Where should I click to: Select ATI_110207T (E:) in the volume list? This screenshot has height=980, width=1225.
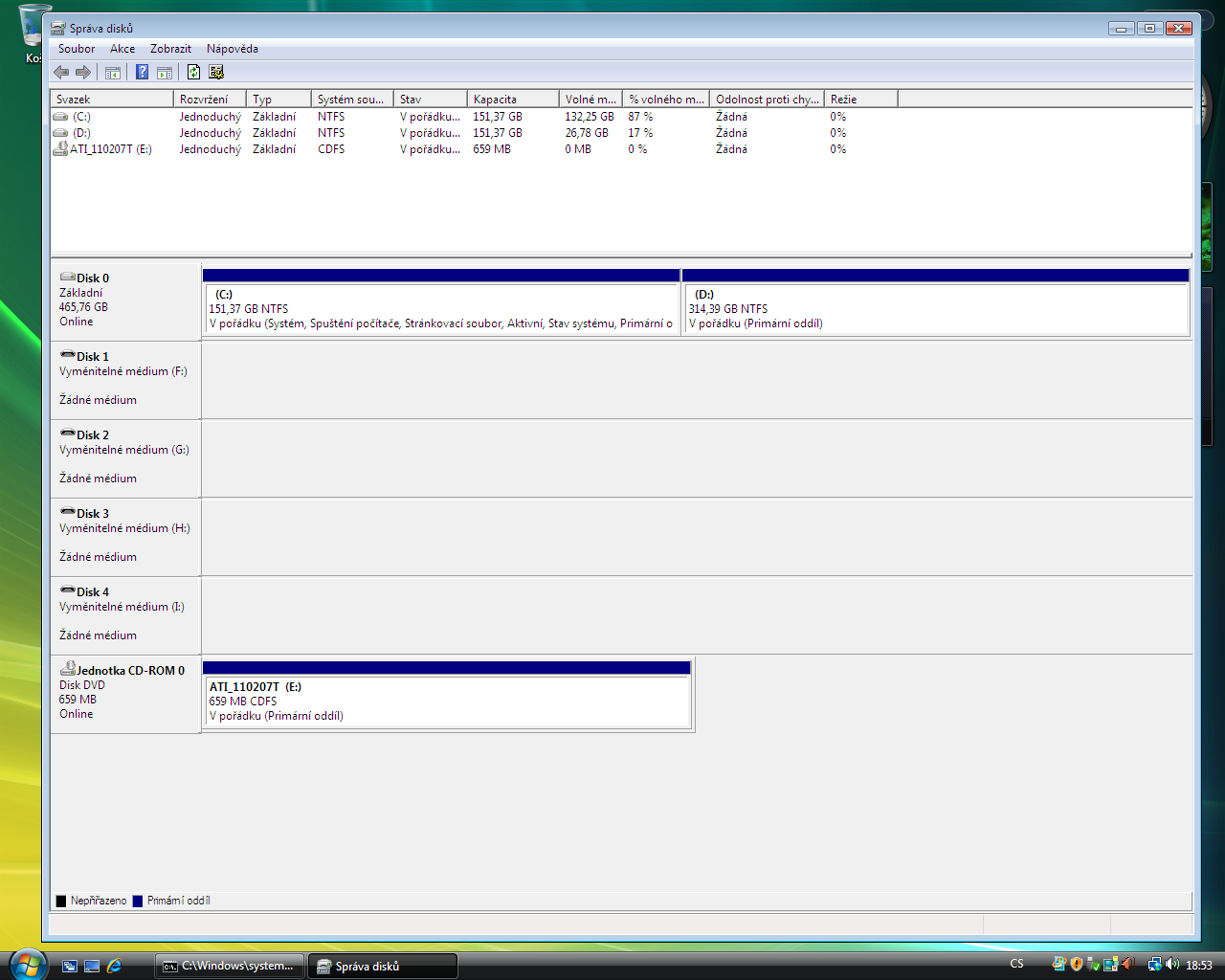(111, 149)
